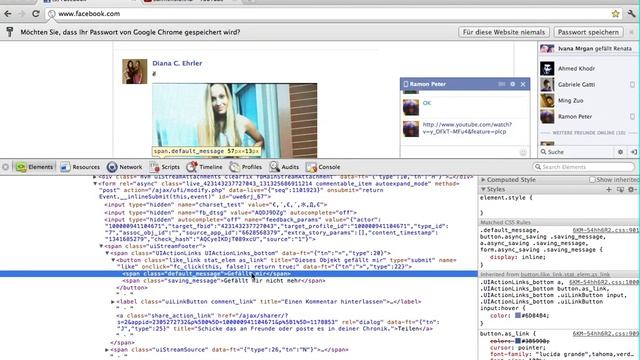The image size is (640, 360).
Task: Click the struck-through color swatch in button.as_link
Action: tap(518, 341)
